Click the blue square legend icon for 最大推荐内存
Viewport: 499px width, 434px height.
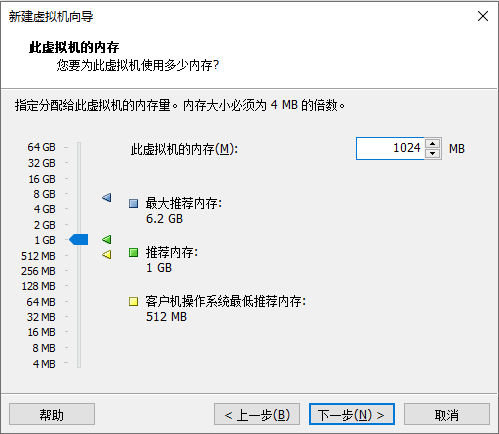pyautogui.click(x=133, y=203)
